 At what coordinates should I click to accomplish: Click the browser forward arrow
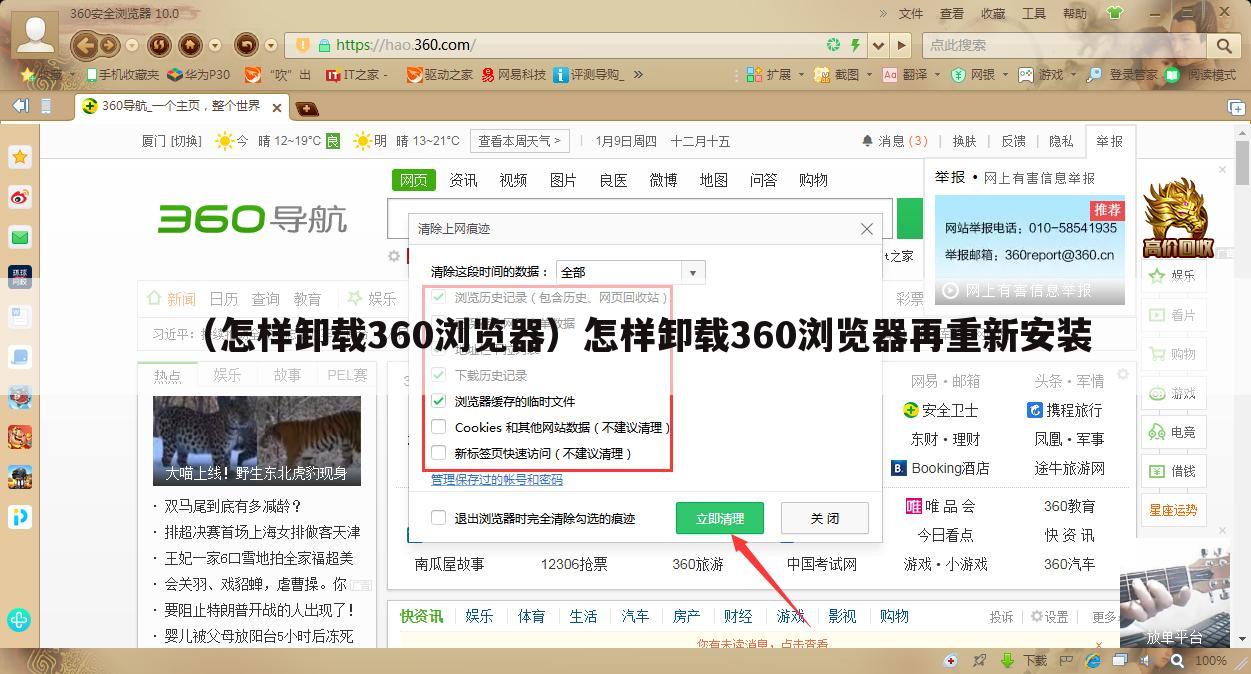(x=111, y=45)
